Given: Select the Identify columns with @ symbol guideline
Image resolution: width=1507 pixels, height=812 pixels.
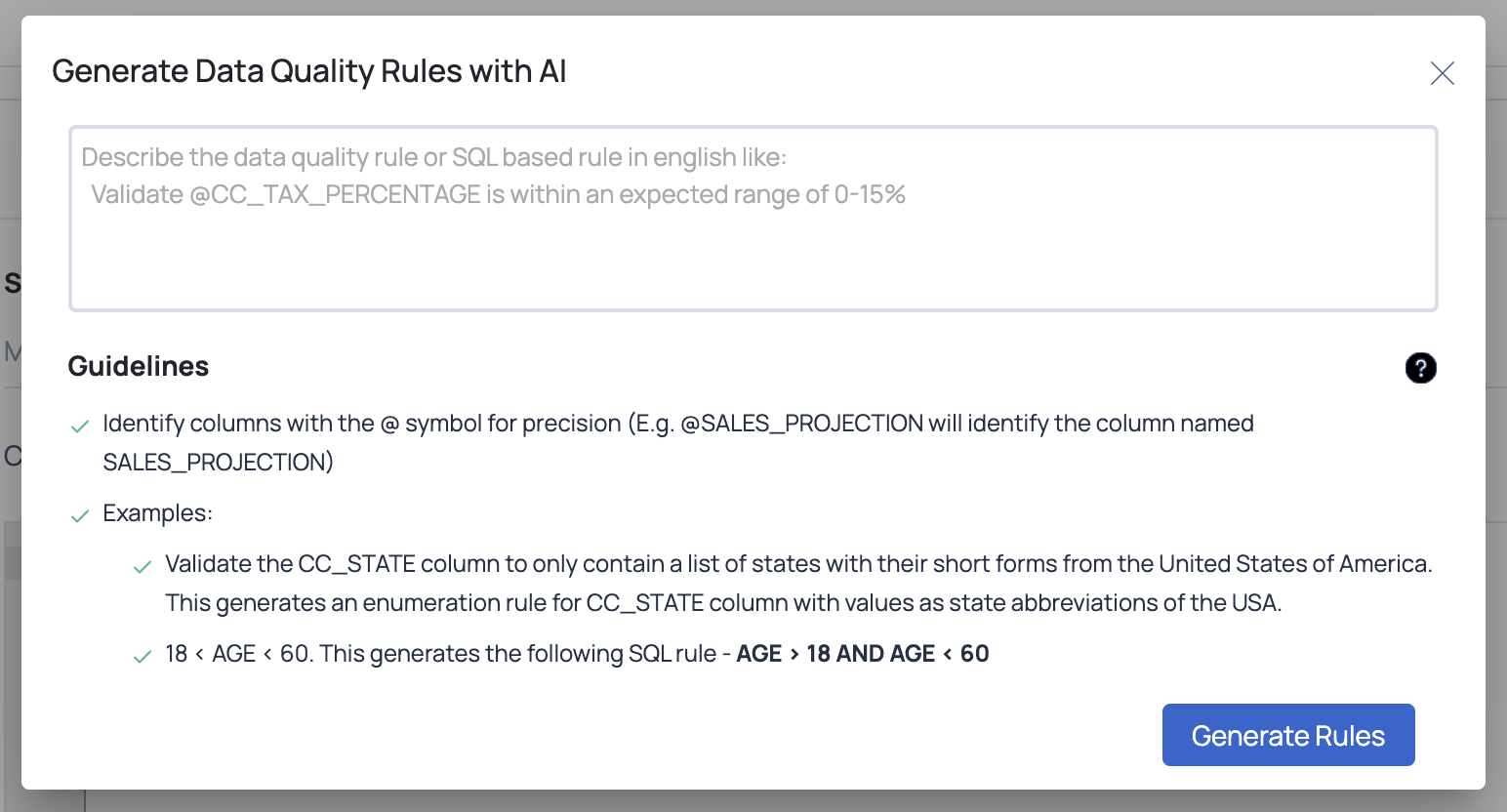Looking at the screenshot, I should click(x=678, y=442).
